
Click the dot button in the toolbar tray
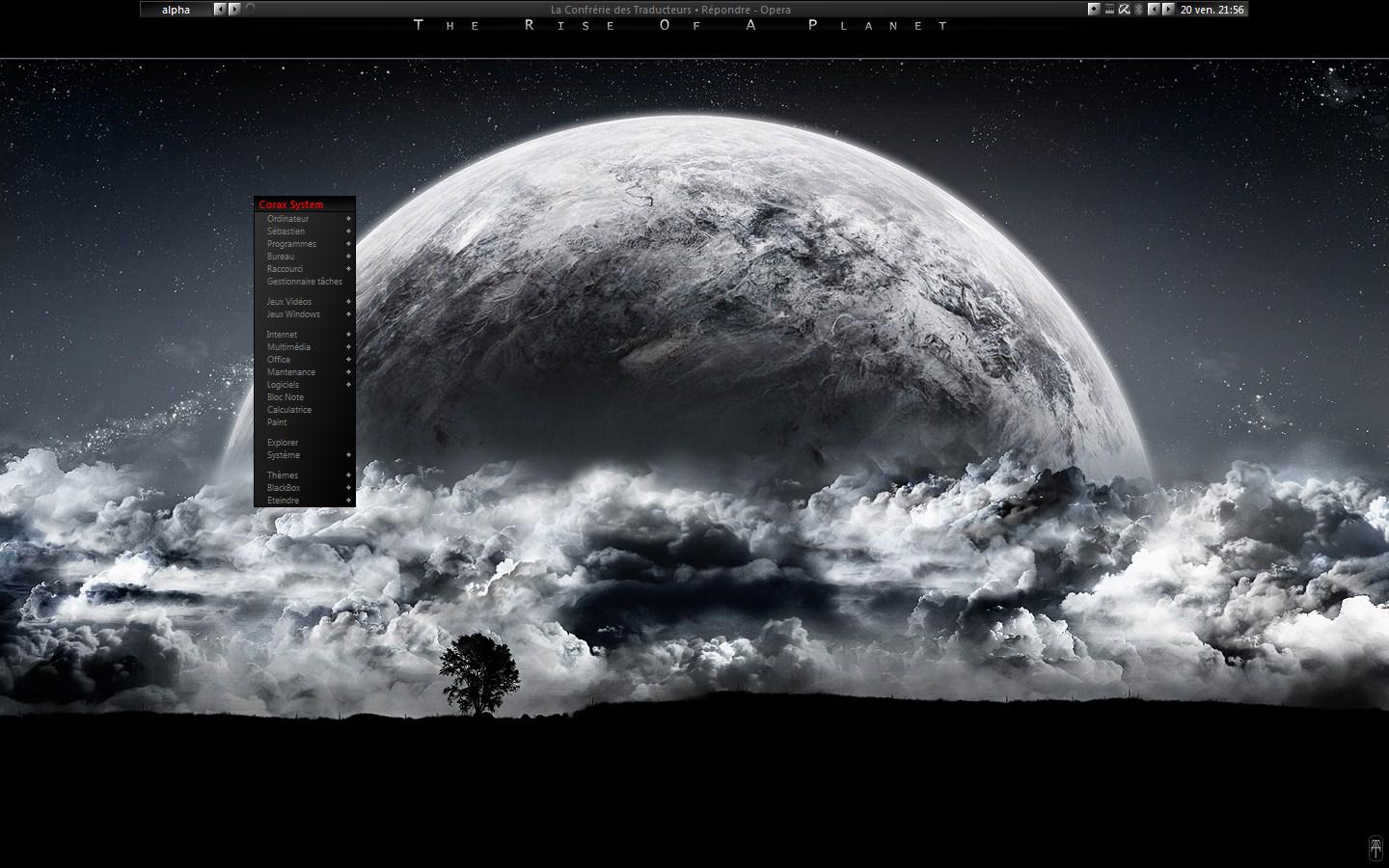coord(1094,10)
